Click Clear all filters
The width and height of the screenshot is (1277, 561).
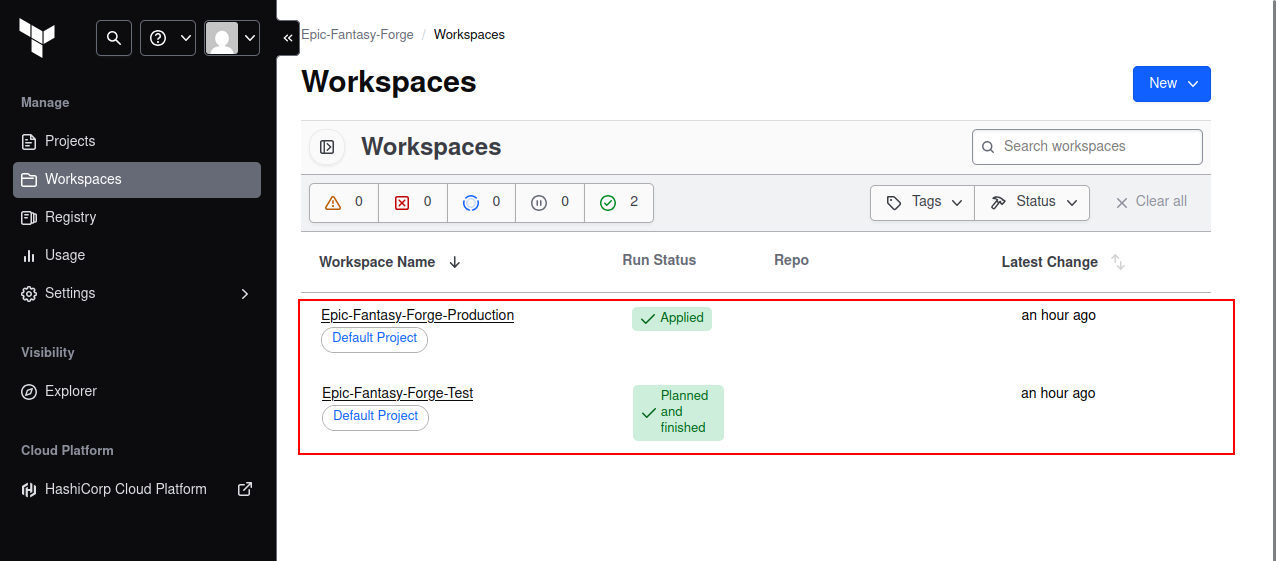[1151, 202]
